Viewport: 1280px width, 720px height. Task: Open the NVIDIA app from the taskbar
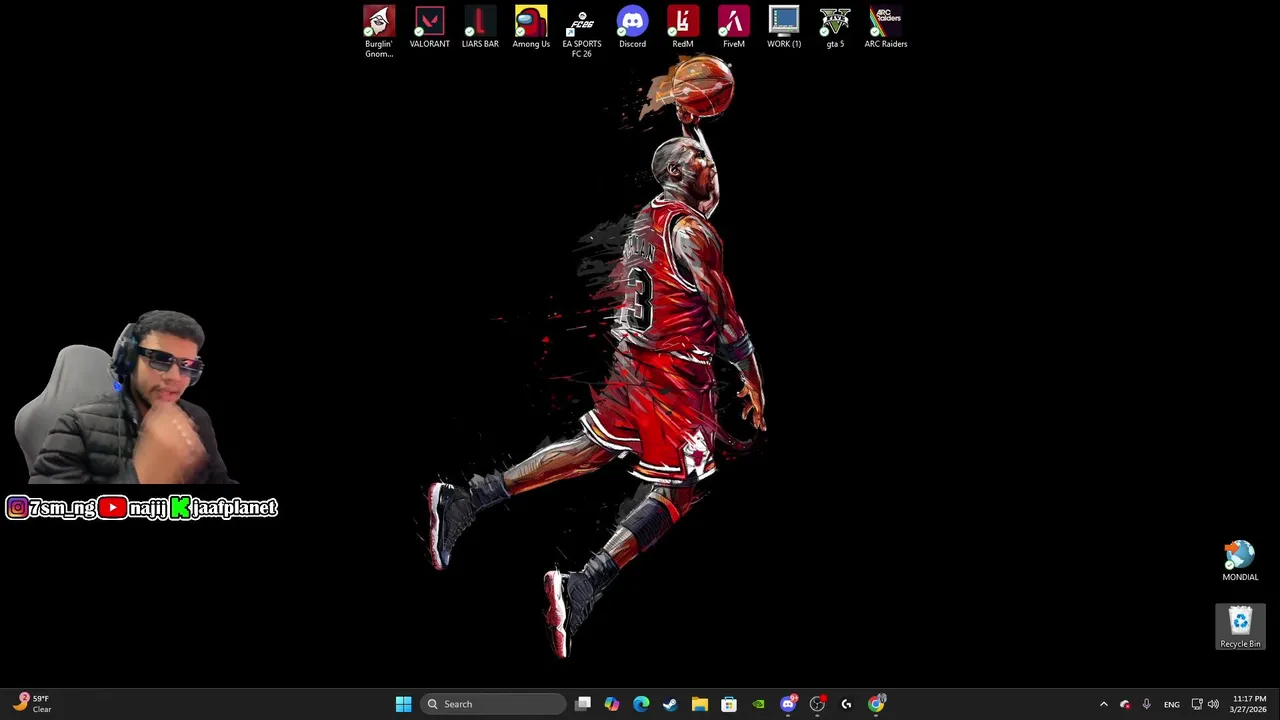758,704
